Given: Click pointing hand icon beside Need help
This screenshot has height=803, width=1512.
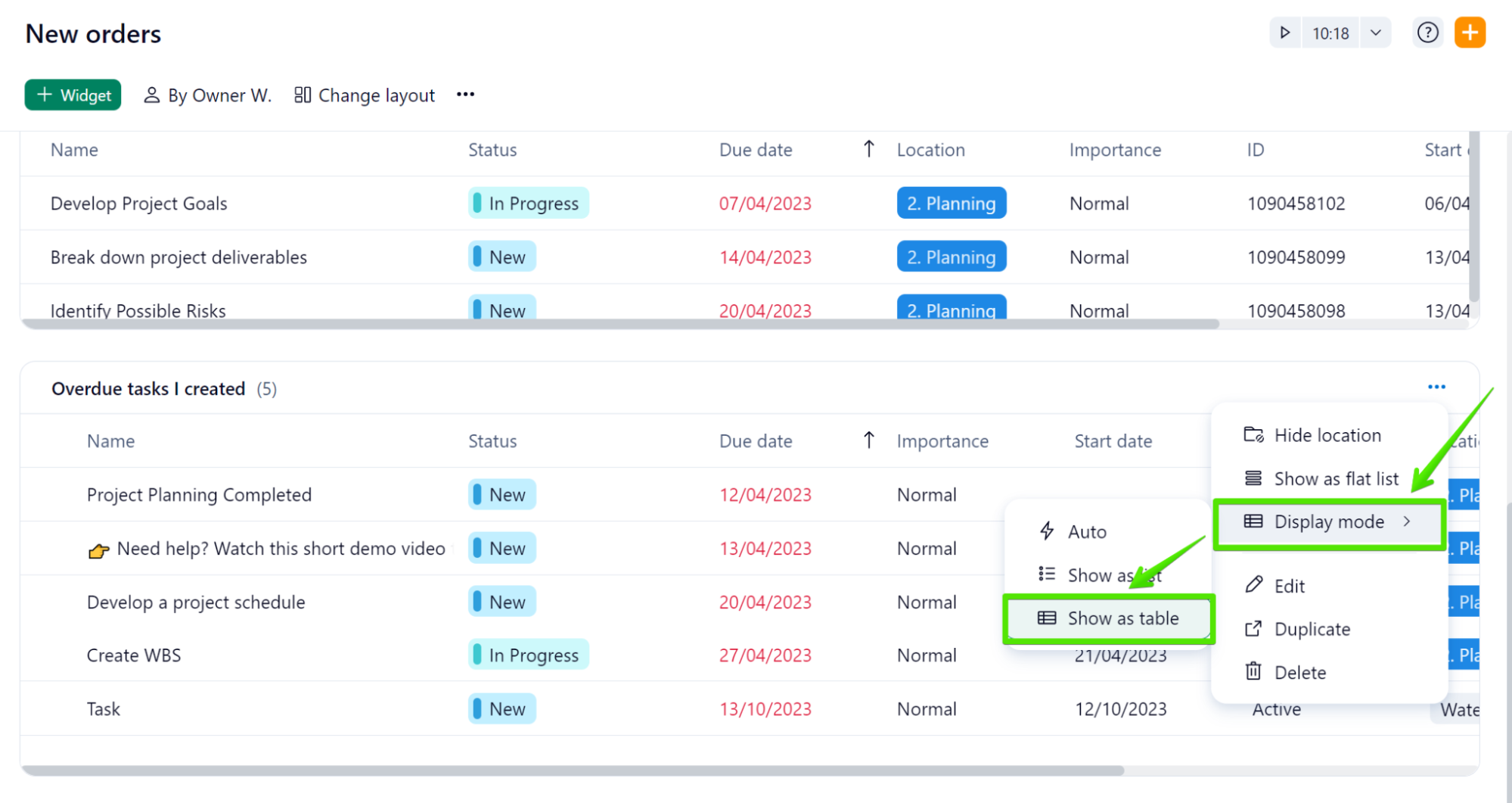Looking at the screenshot, I should point(98,550).
